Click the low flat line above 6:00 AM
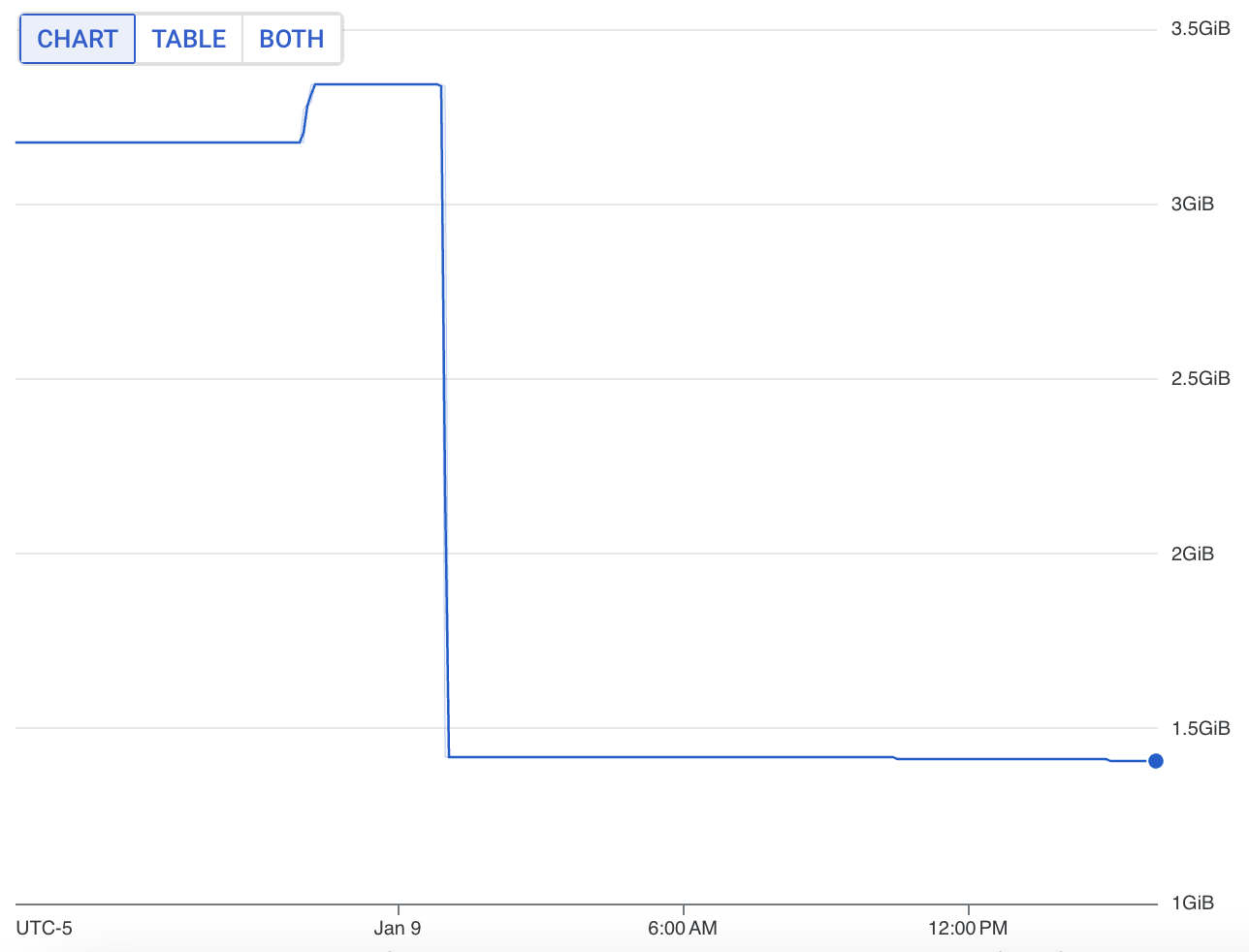The image size is (1249, 952). click(684, 756)
